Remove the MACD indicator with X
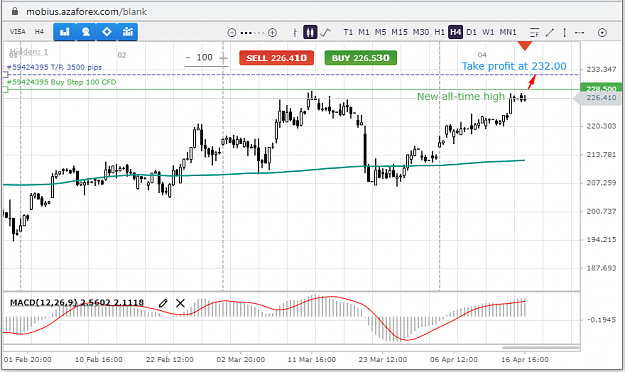Screen dimensions: 625x372 point(180,303)
